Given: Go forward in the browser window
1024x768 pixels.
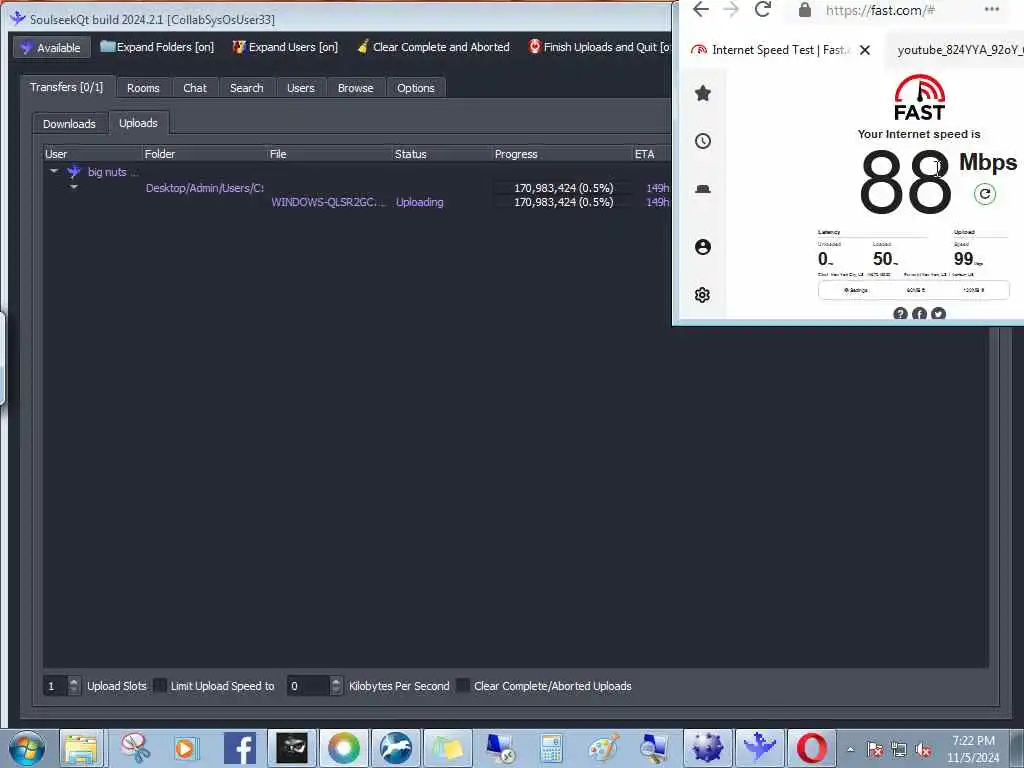Looking at the screenshot, I should pos(731,9).
